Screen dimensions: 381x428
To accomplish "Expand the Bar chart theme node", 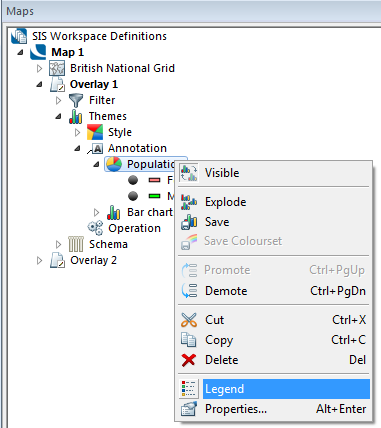I will [x=97, y=212].
